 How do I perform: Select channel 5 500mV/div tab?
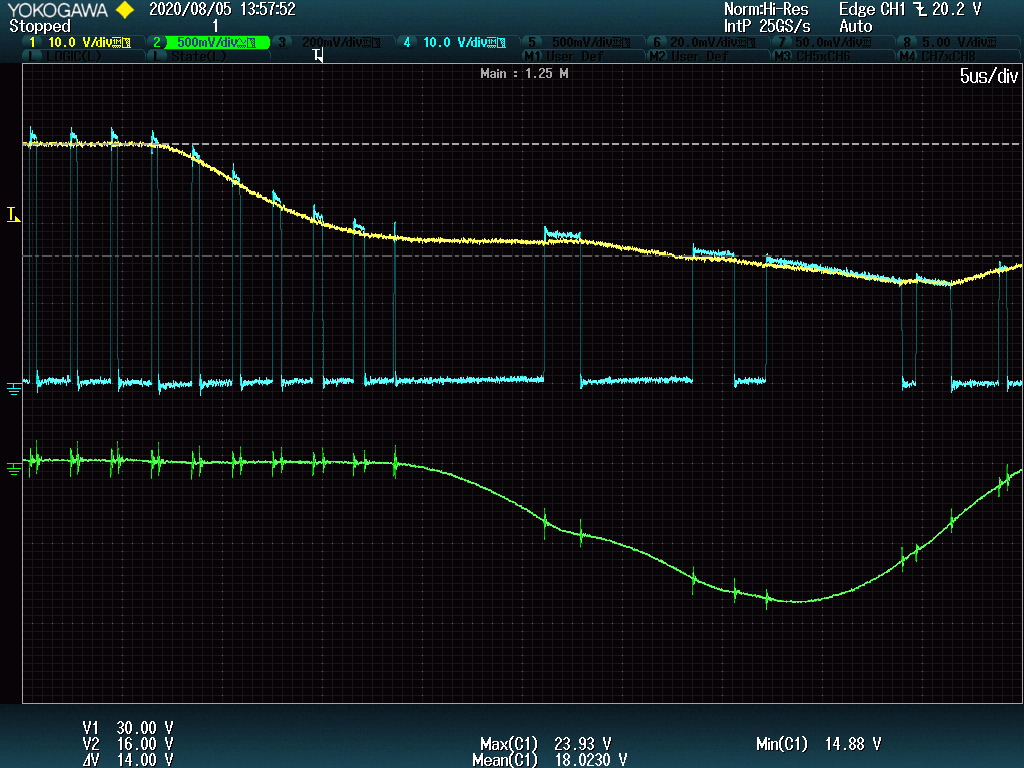point(582,42)
